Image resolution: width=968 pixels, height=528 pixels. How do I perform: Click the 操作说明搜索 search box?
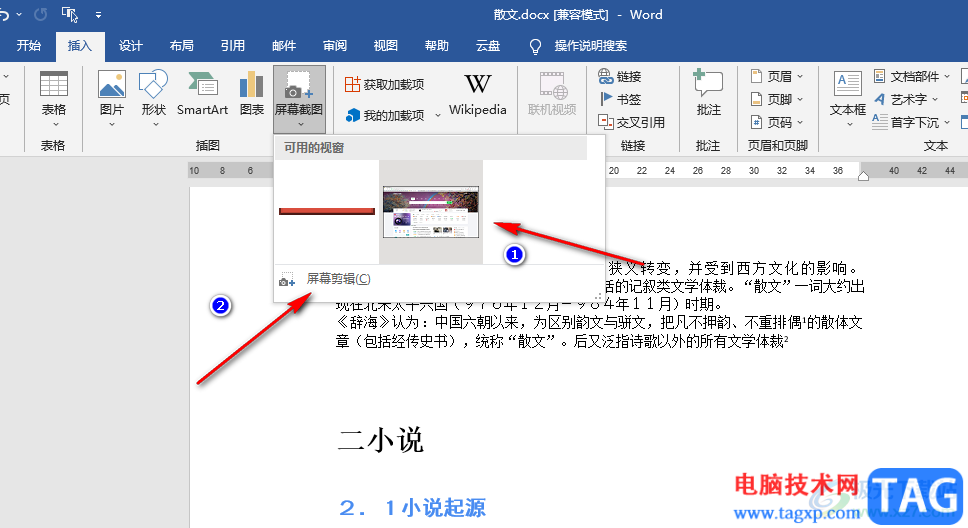coord(591,46)
